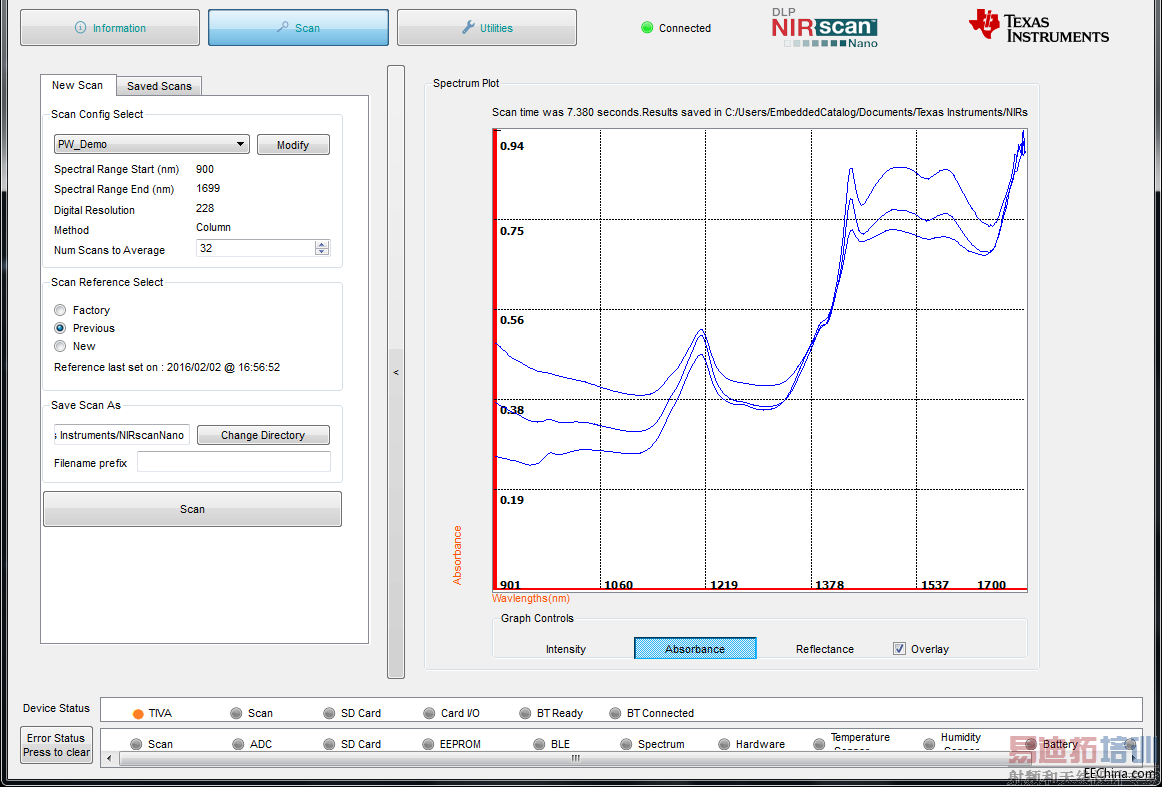Click the EEPROM error indicator
The height and width of the screenshot is (787, 1162).
click(x=428, y=744)
